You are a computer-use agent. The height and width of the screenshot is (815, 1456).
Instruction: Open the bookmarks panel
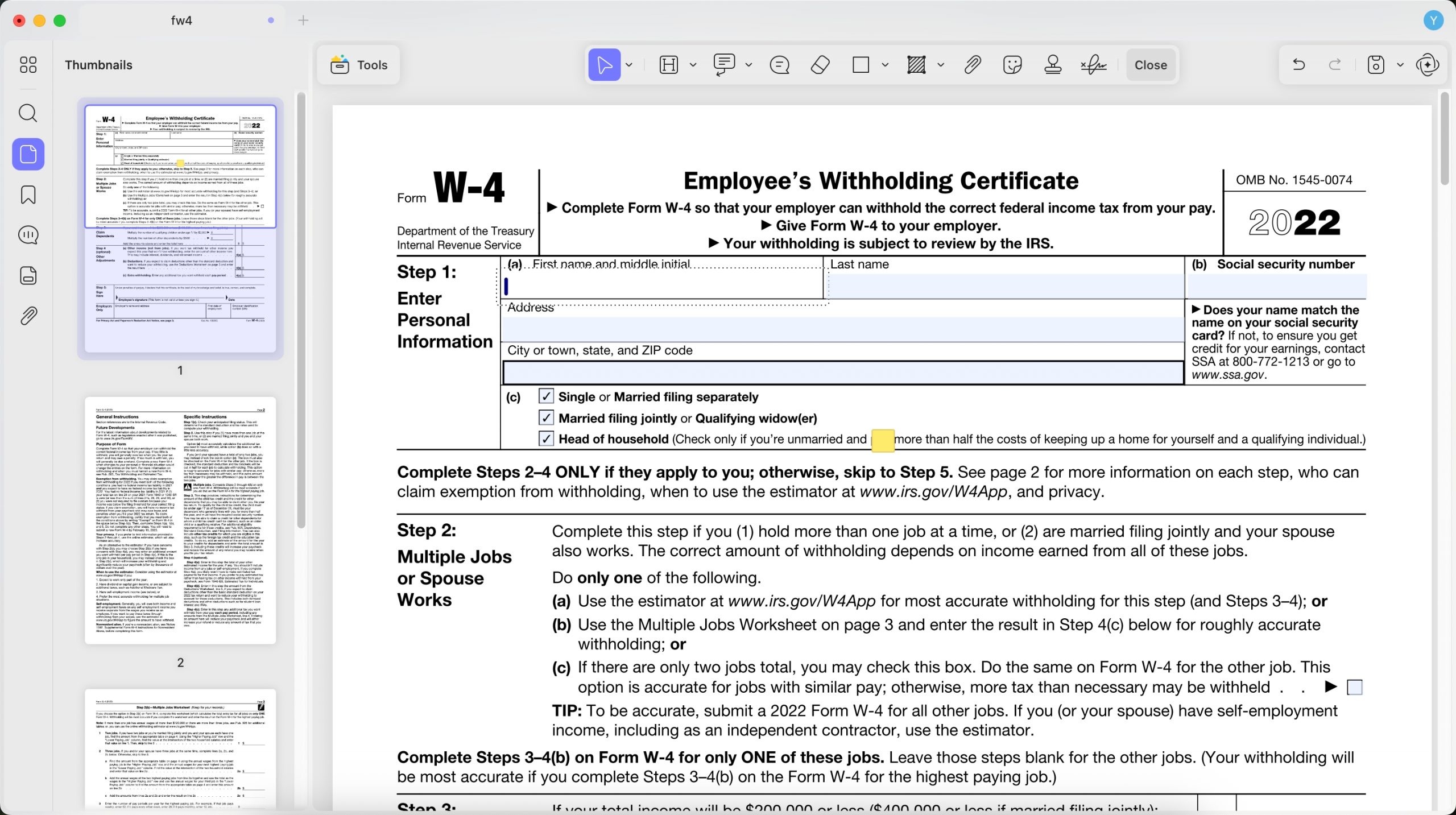point(28,195)
